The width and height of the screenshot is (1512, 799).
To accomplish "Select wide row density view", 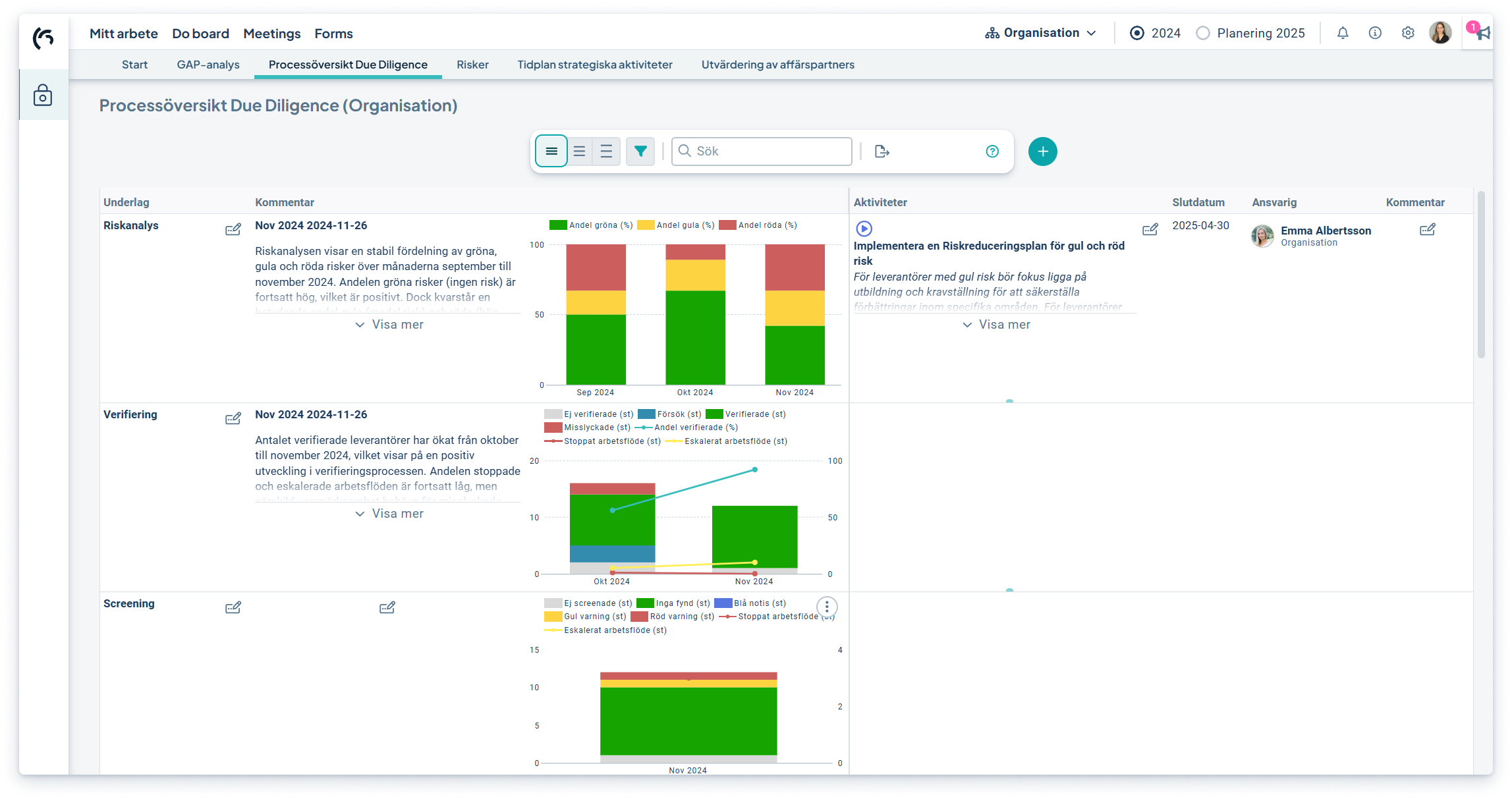I will [606, 152].
